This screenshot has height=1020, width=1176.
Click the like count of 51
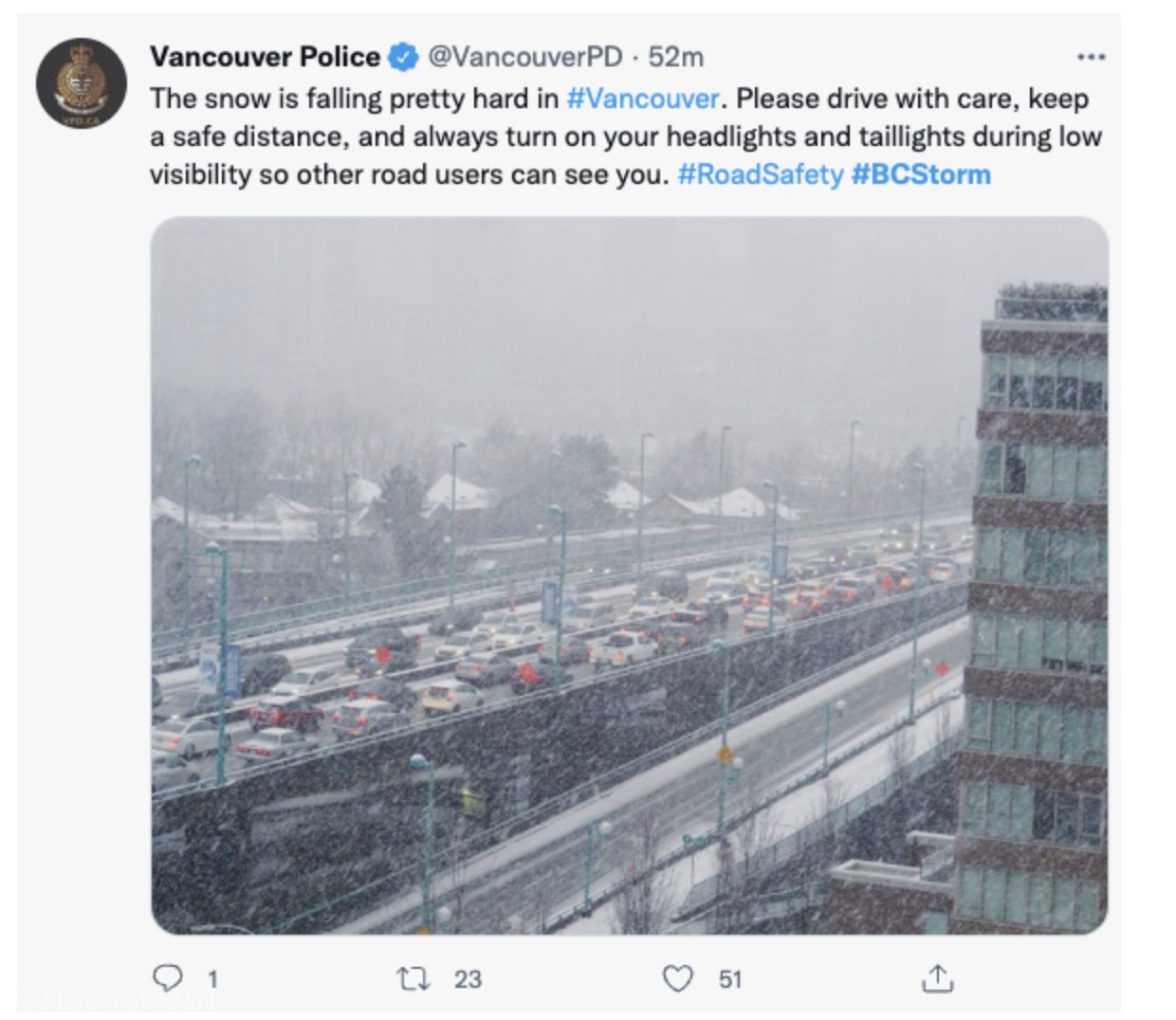pos(729,978)
